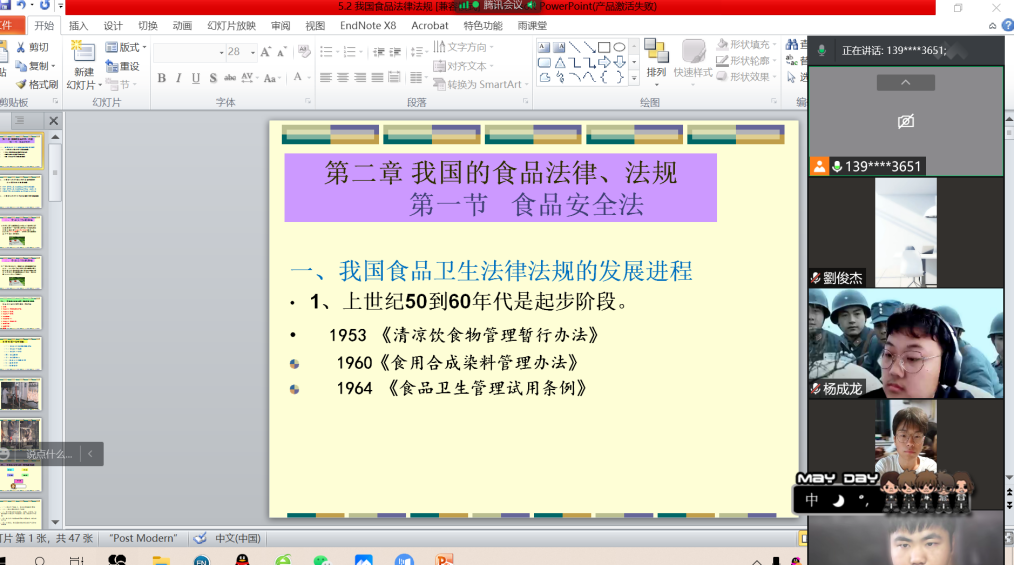The image size is (1014, 565).
Task: Click 劉俊杰 participant video tile
Action: coord(905,233)
